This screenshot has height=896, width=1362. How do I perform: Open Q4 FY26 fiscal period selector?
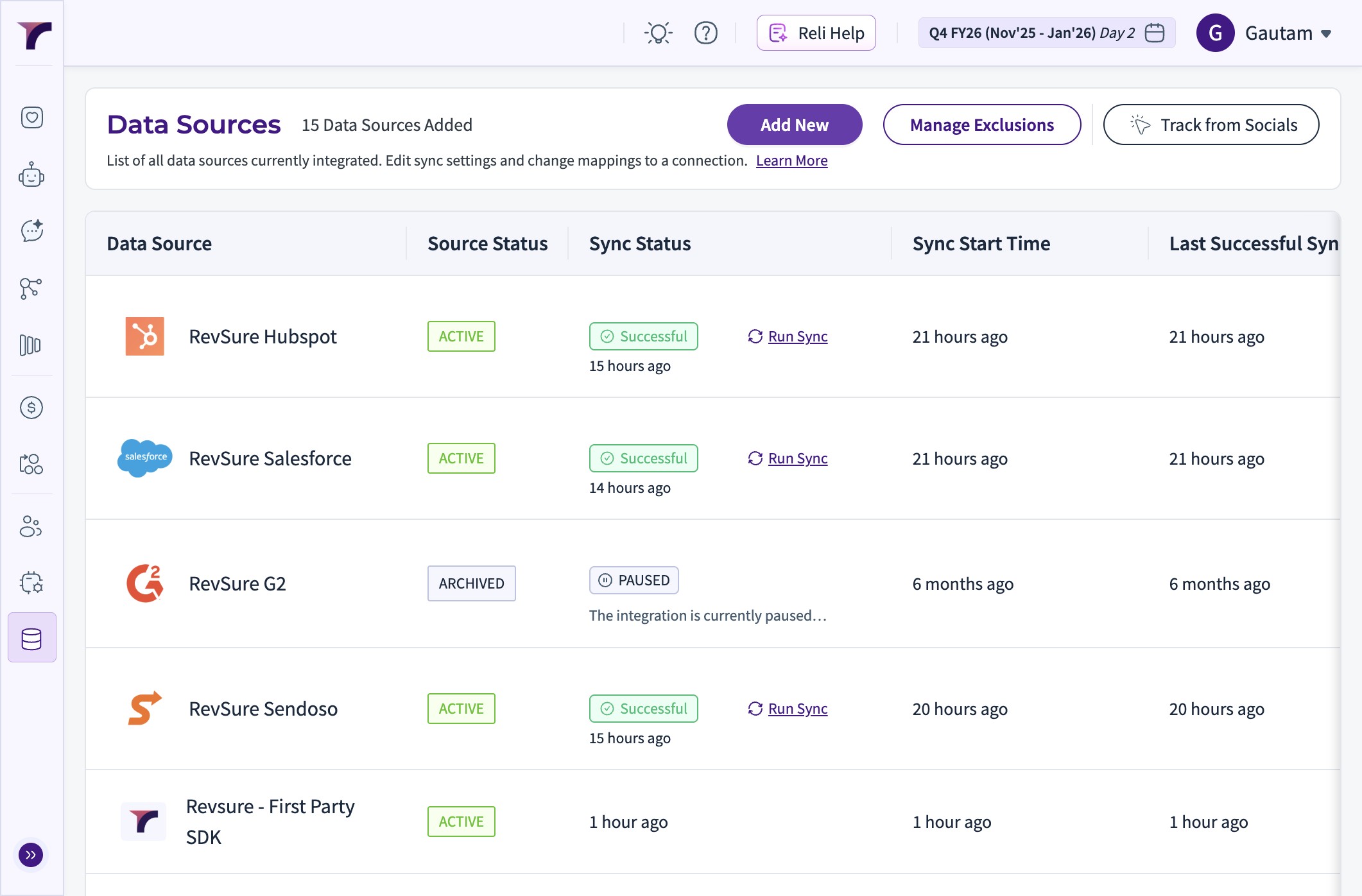point(1046,33)
